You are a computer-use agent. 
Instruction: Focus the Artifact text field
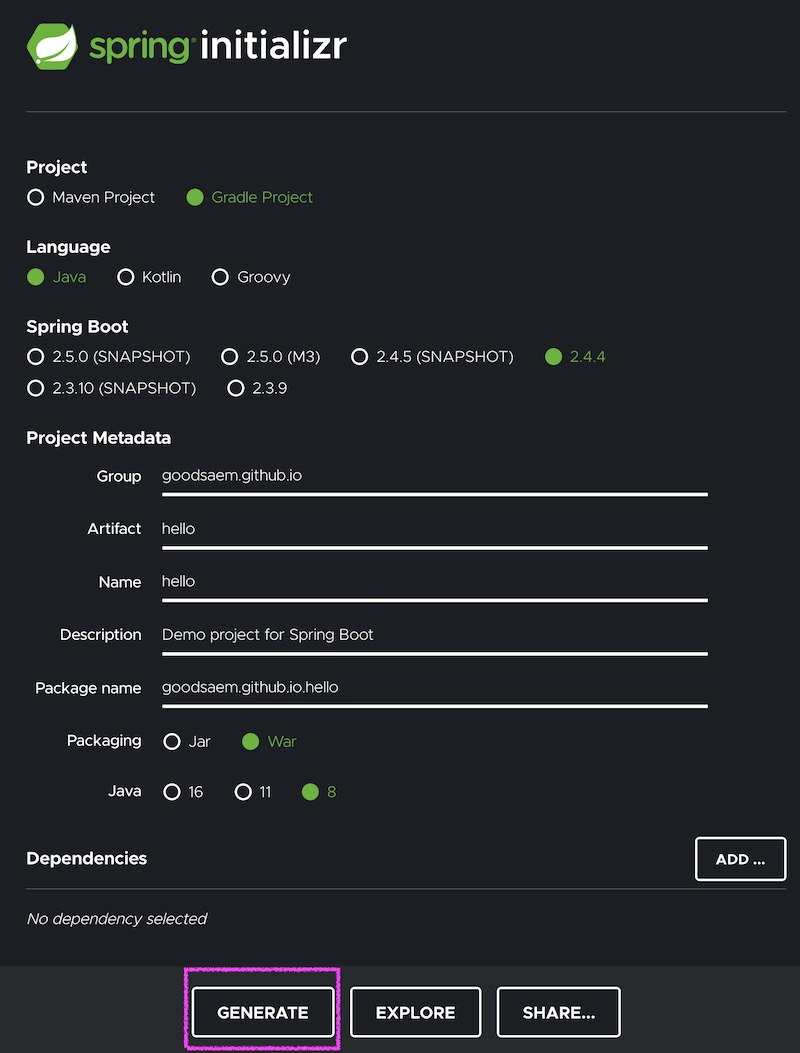pos(435,531)
